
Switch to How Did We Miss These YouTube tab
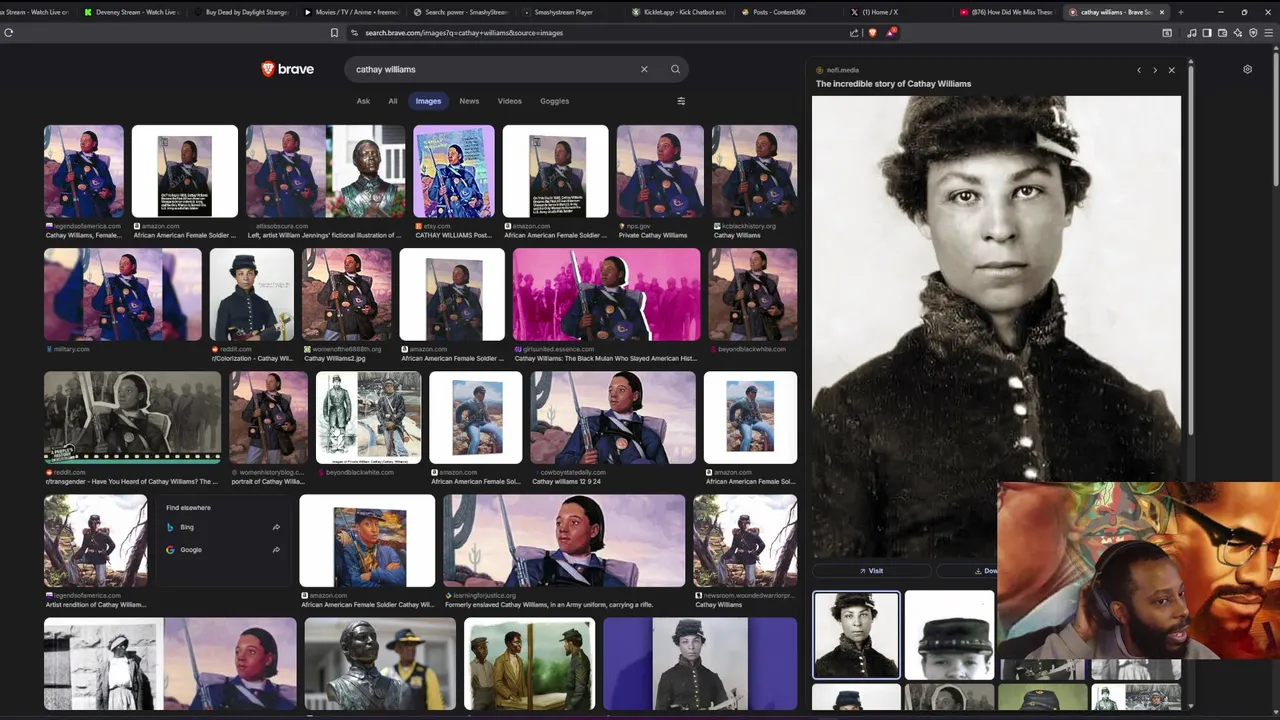[x=1004, y=12]
